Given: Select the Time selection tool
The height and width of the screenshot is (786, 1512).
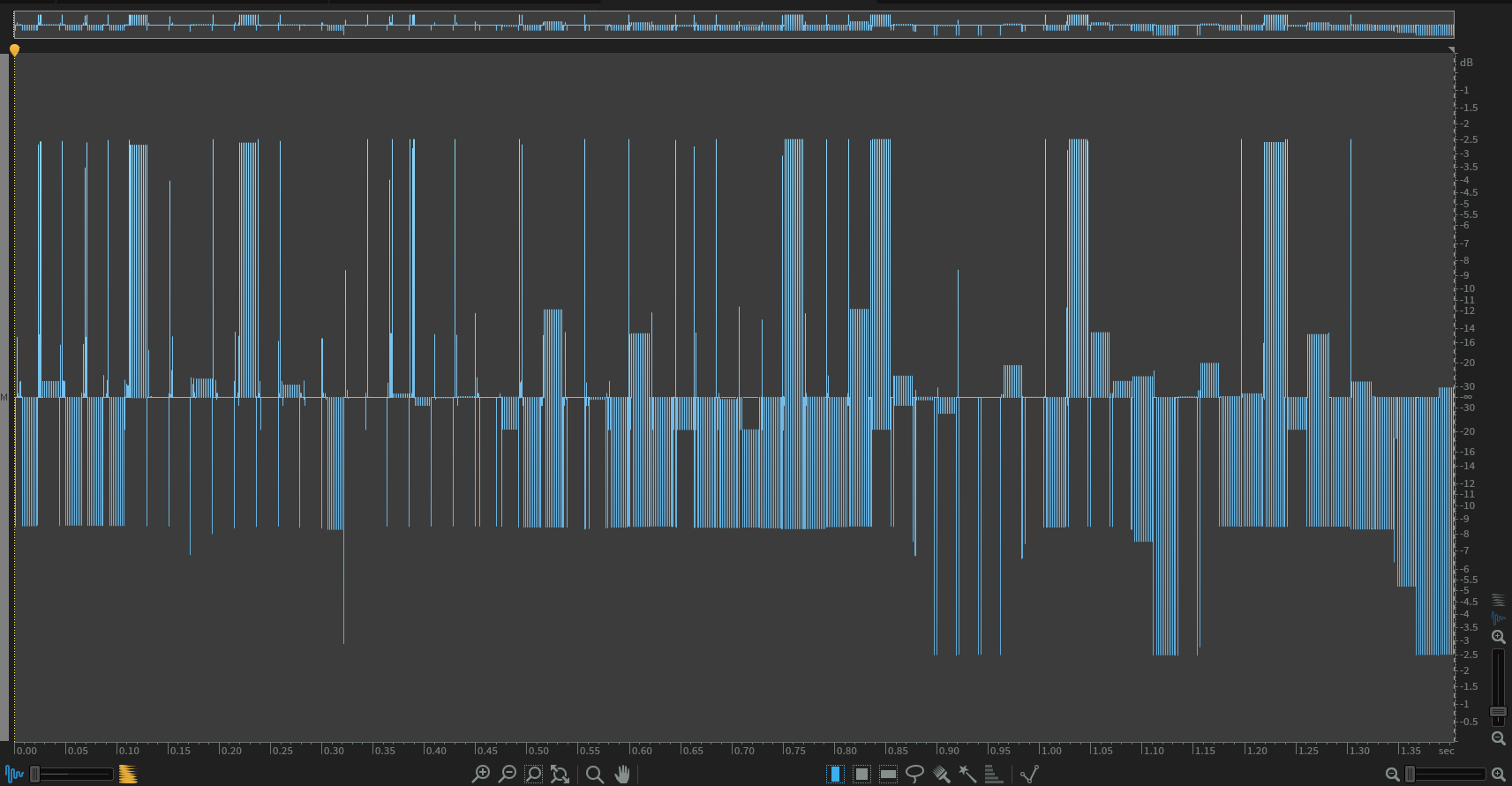Looking at the screenshot, I should pyautogui.click(x=835, y=775).
